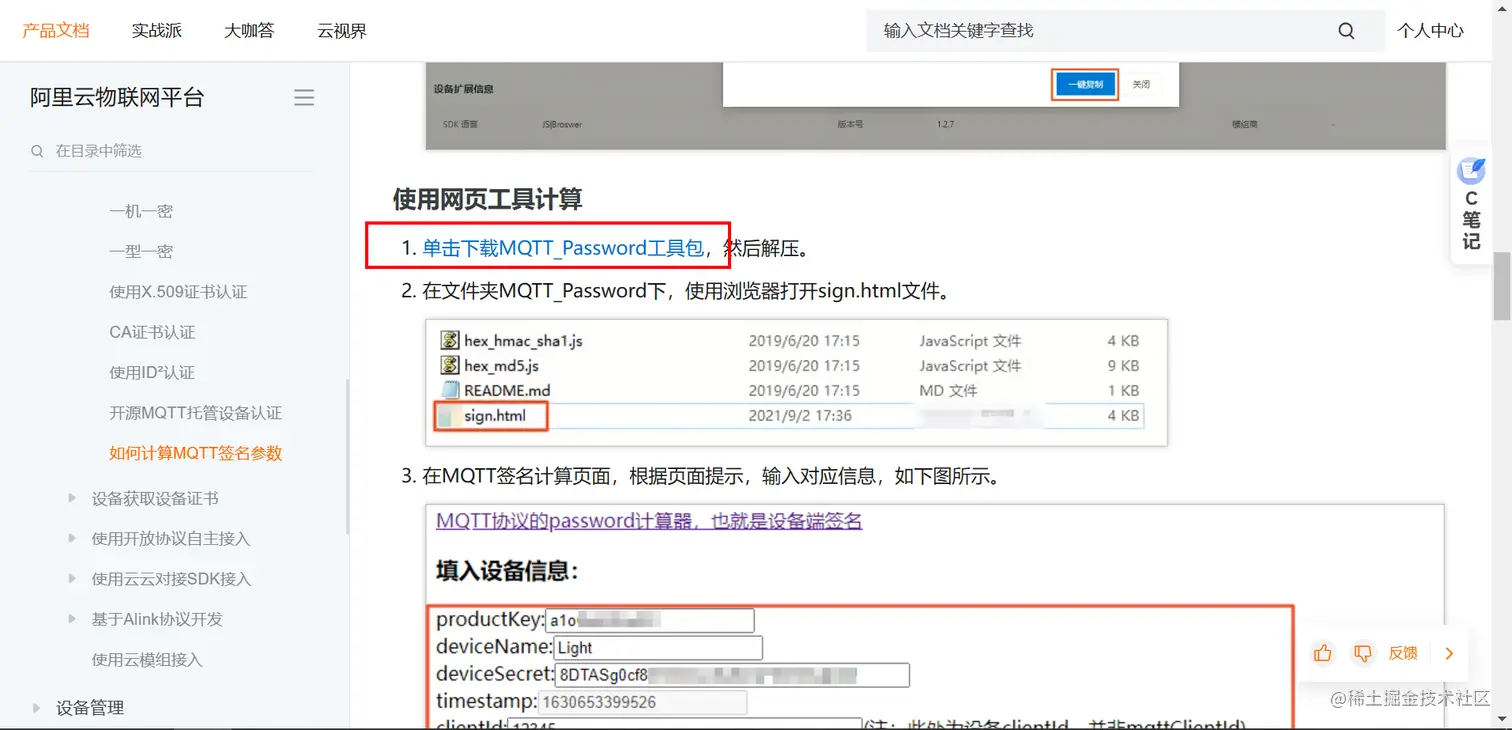Click the MQTT协议的password计算器 link
This screenshot has height=730, width=1512.
(649, 521)
